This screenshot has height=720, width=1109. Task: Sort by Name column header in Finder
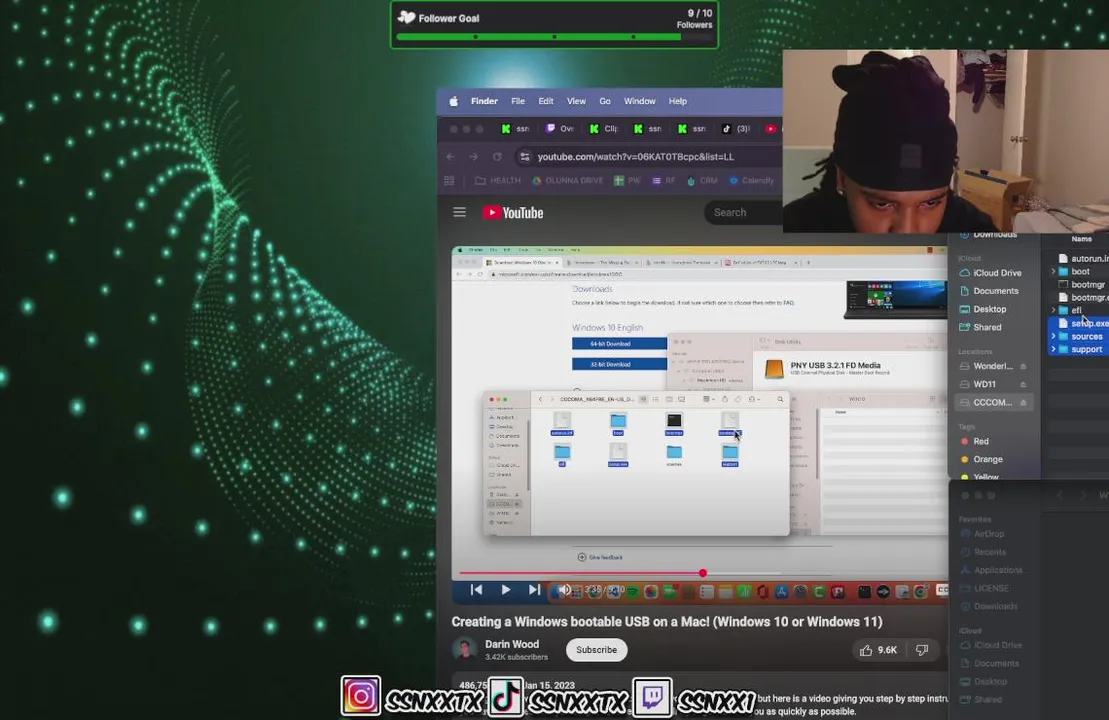pyautogui.click(x=1081, y=239)
